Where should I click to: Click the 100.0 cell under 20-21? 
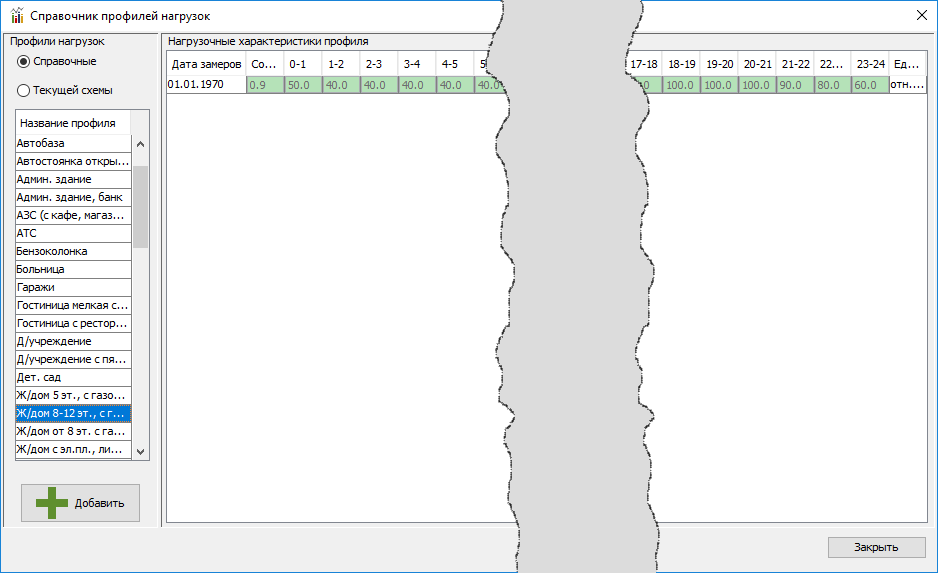757,85
